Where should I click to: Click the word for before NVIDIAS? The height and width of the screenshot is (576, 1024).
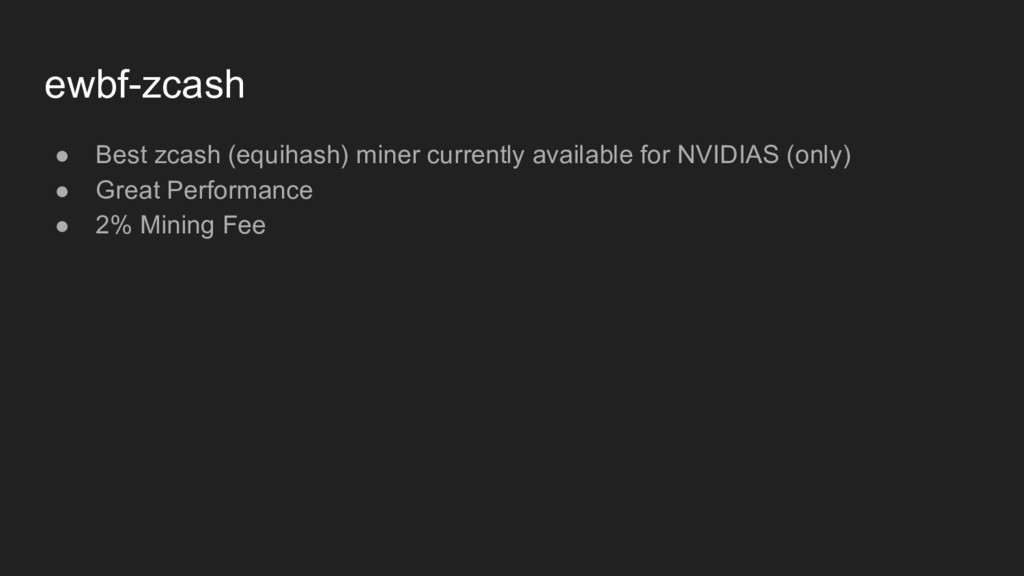[x=655, y=155]
